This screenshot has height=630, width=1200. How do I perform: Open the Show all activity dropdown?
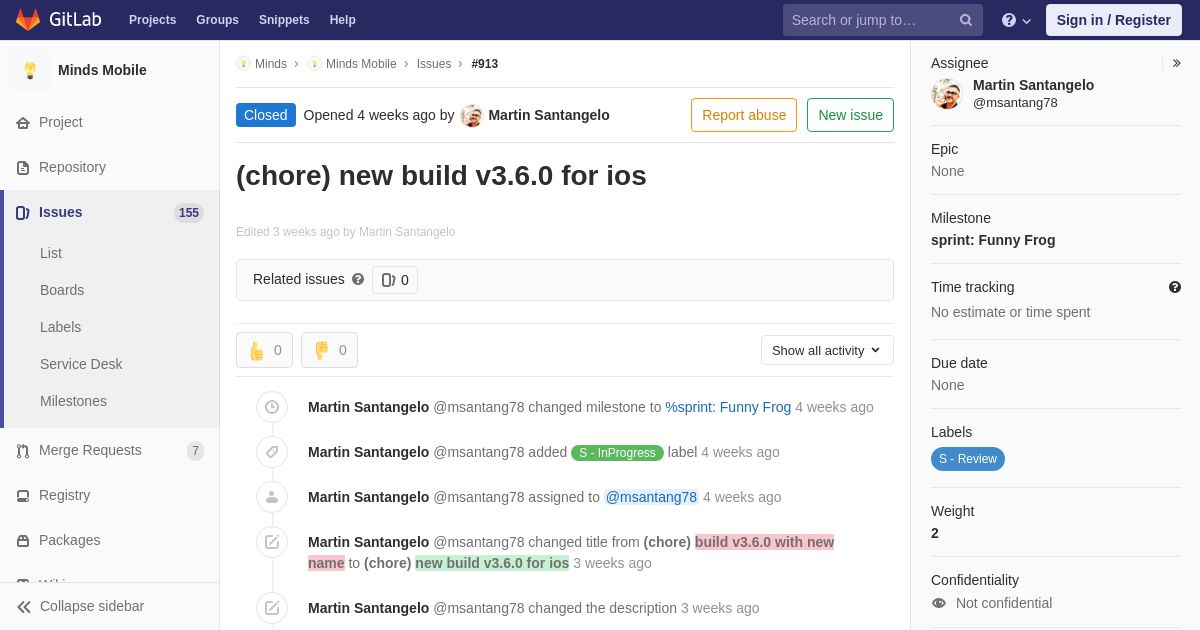pyautogui.click(x=827, y=350)
